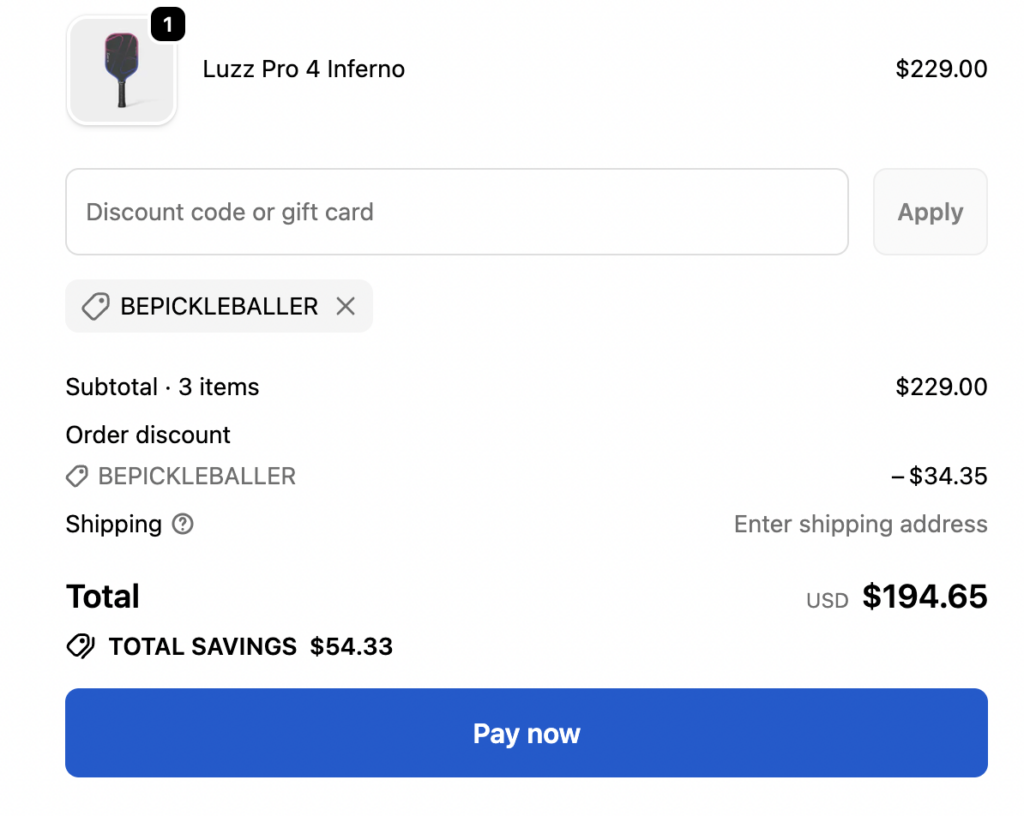Image resolution: width=1024 pixels, height=816 pixels.
Task: Click the tag icon in discount chip
Action: 95,306
